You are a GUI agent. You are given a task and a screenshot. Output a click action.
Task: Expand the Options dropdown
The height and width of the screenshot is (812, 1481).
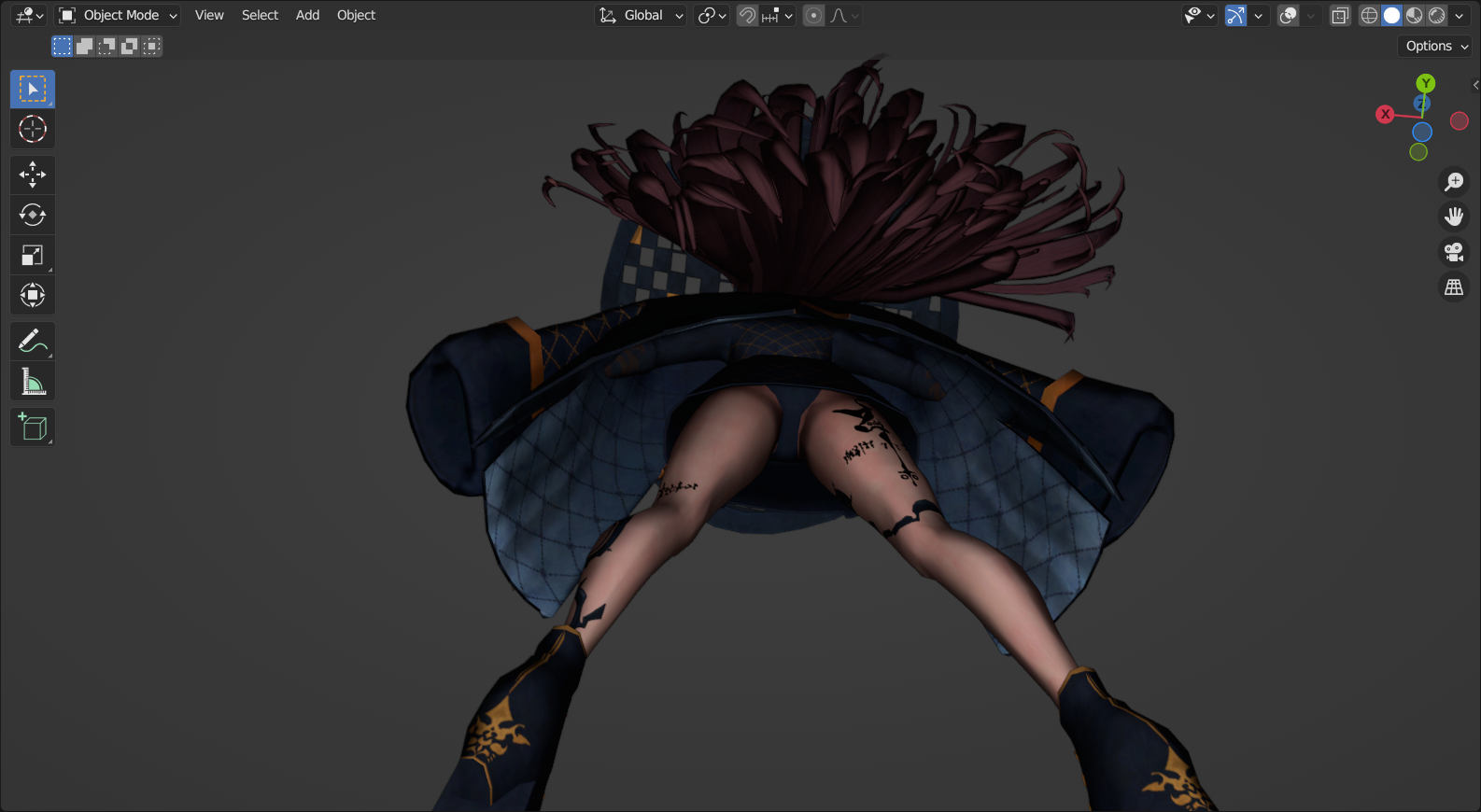tap(1435, 46)
